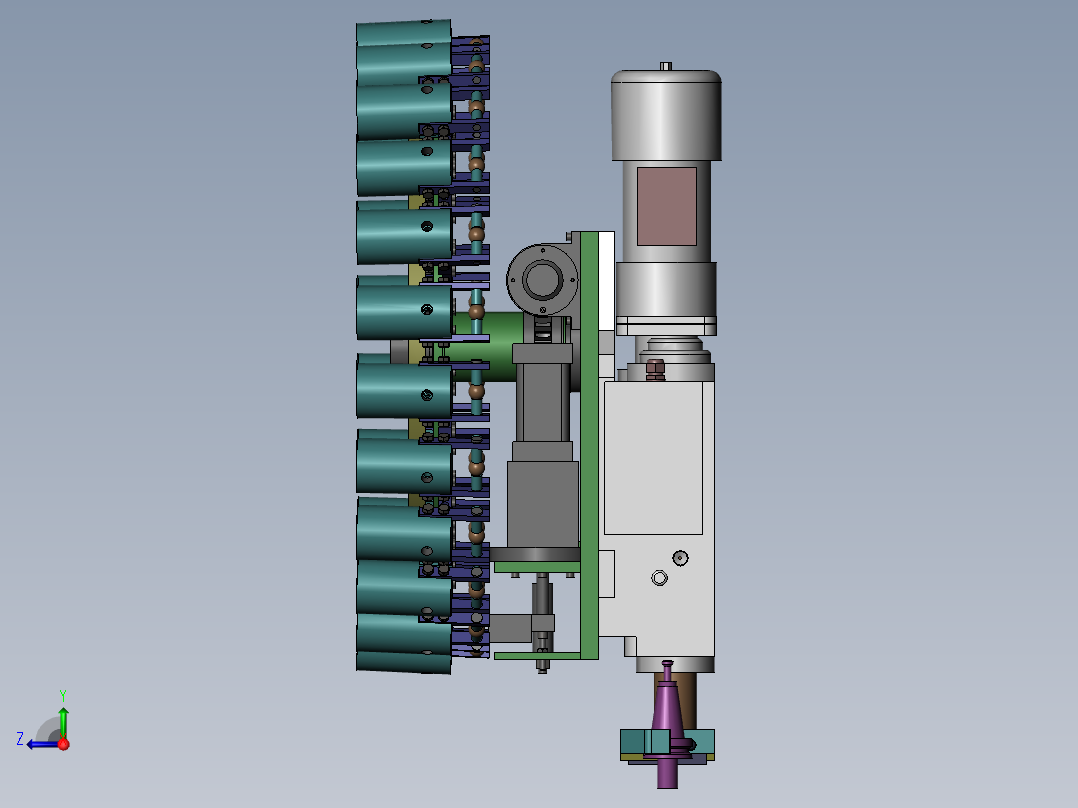The image size is (1078, 808).
Task: Click the blue Z axis arrow of the triad
Action: pos(41,744)
